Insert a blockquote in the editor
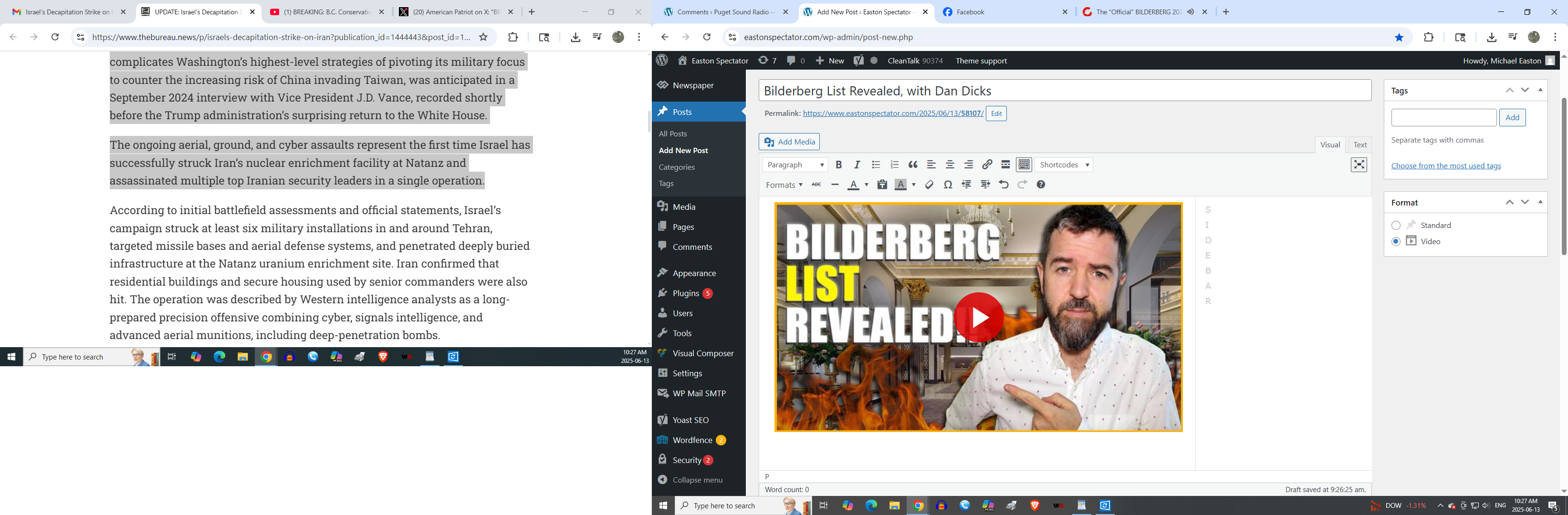Image resolution: width=1568 pixels, height=515 pixels. (x=912, y=165)
